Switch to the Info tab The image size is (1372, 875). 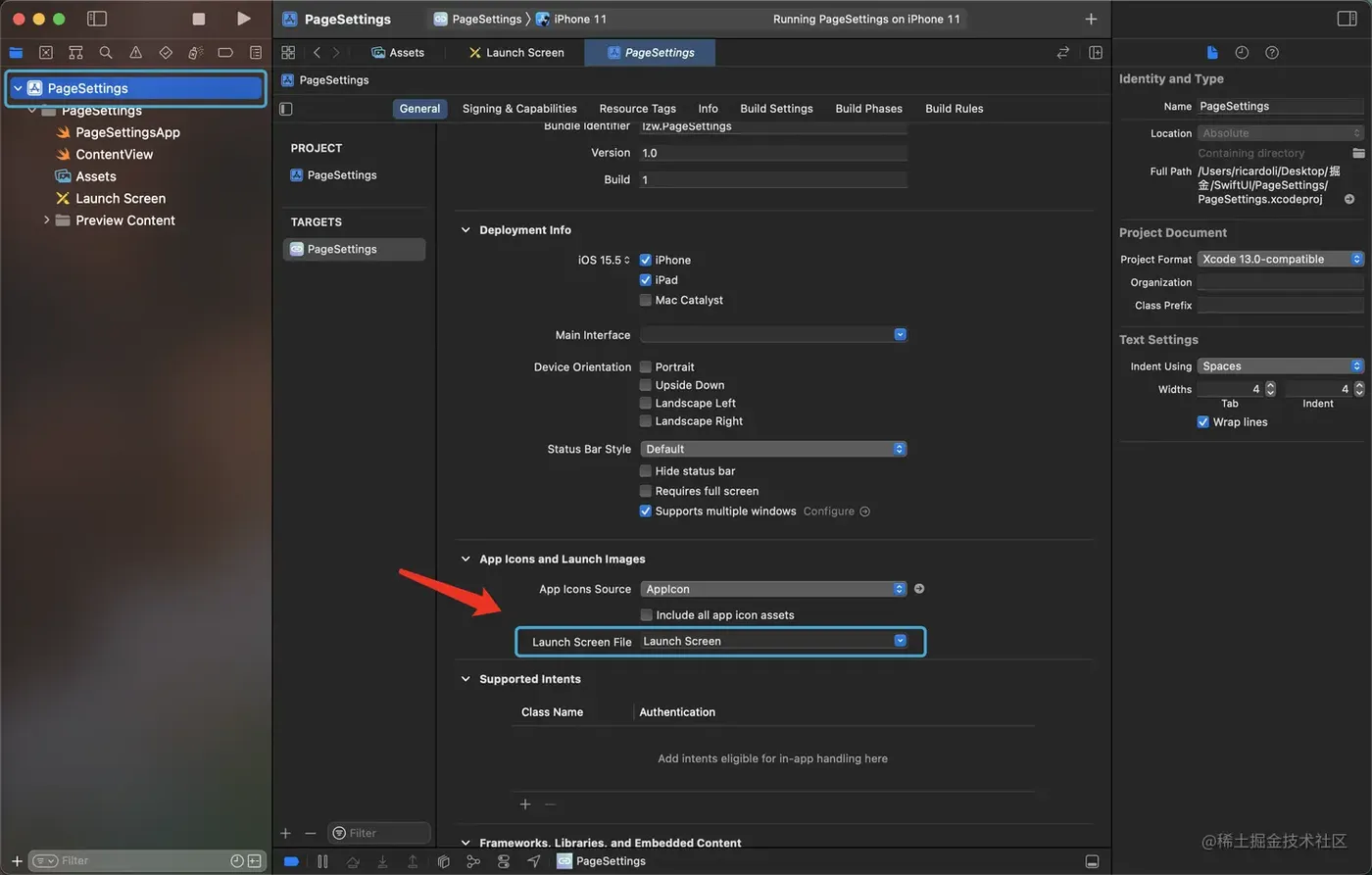coord(708,109)
